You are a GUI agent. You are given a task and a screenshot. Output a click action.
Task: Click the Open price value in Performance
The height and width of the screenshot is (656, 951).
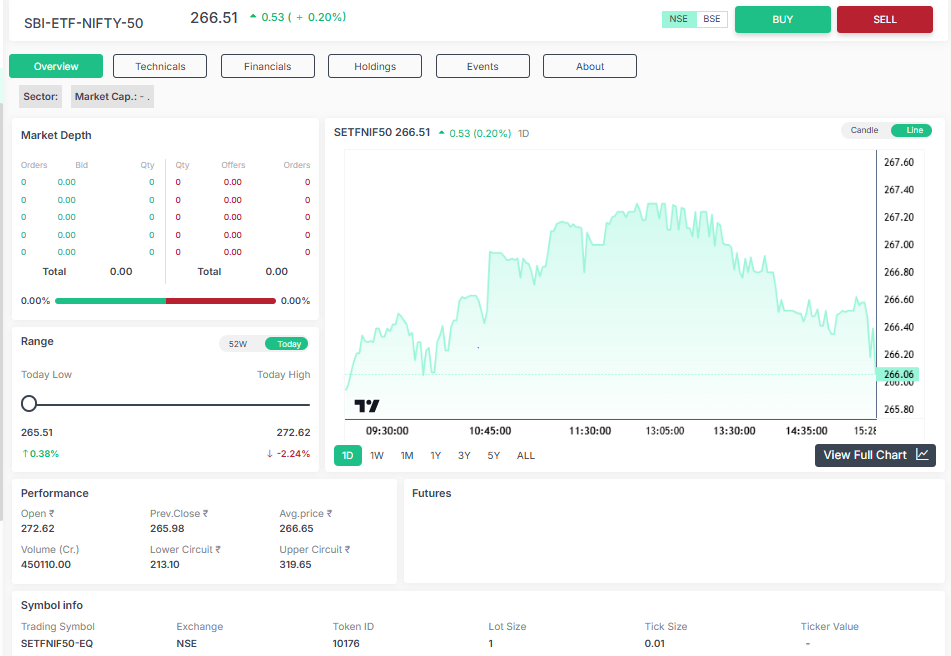coord(38,528)
